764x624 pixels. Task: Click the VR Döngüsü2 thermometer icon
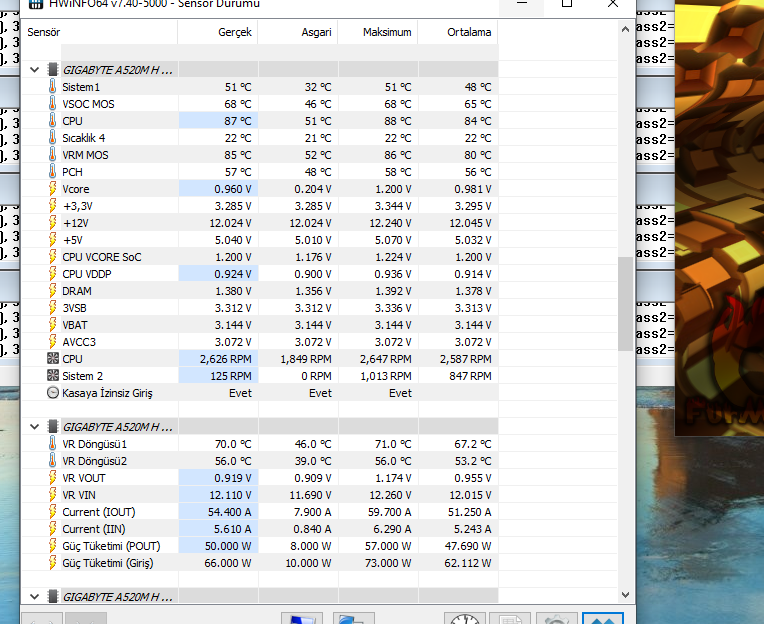point(53,461)
